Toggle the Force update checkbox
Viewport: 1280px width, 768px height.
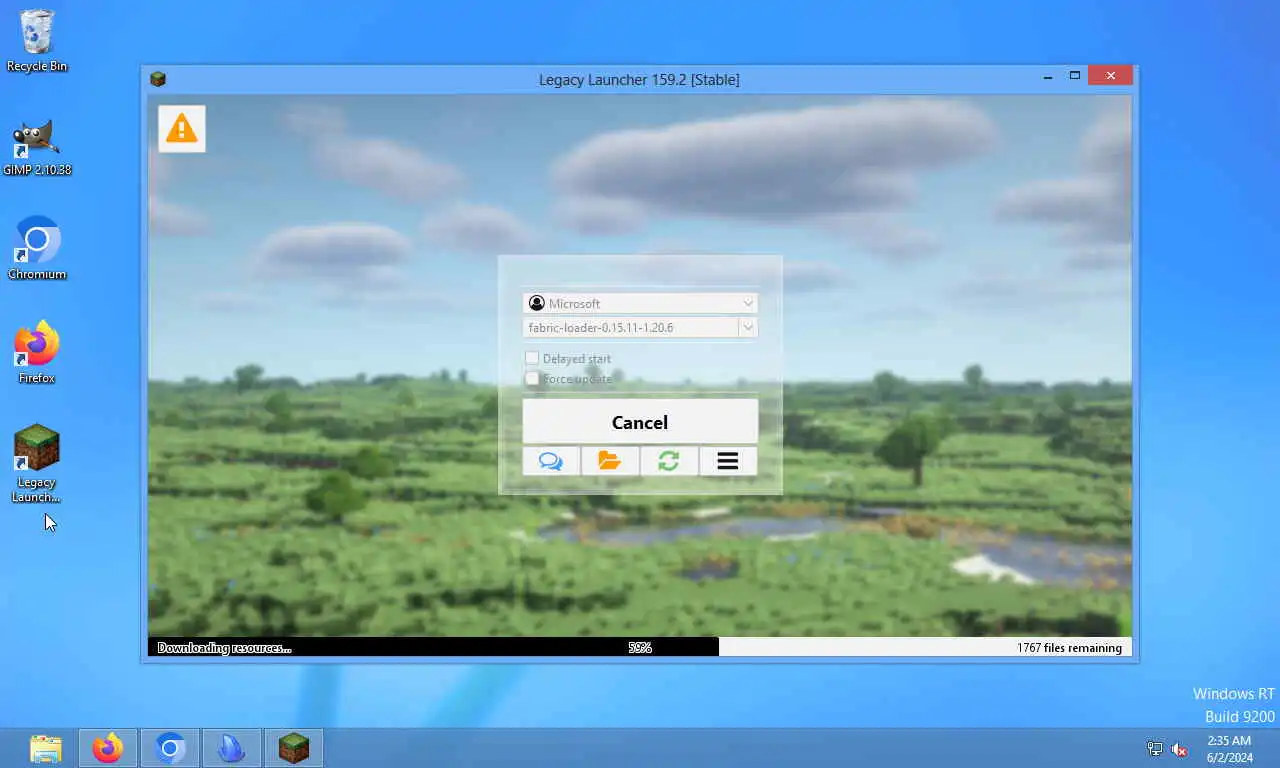click(532, 379)
